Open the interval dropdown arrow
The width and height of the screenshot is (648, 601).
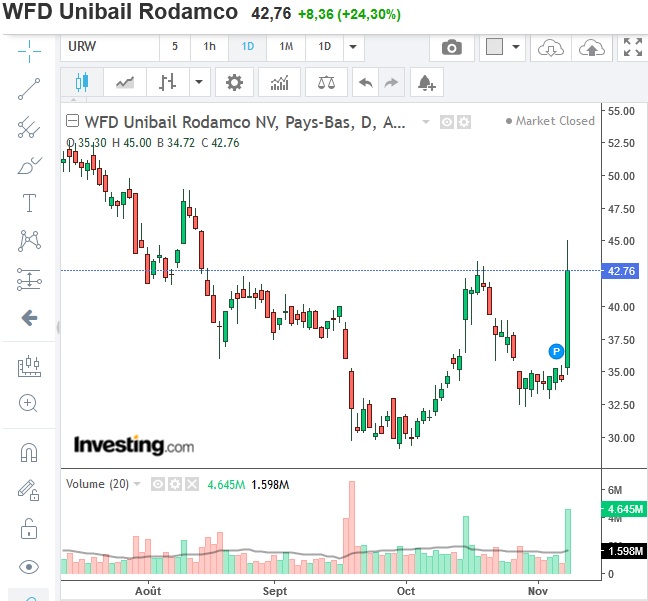[x=353, y=47]
